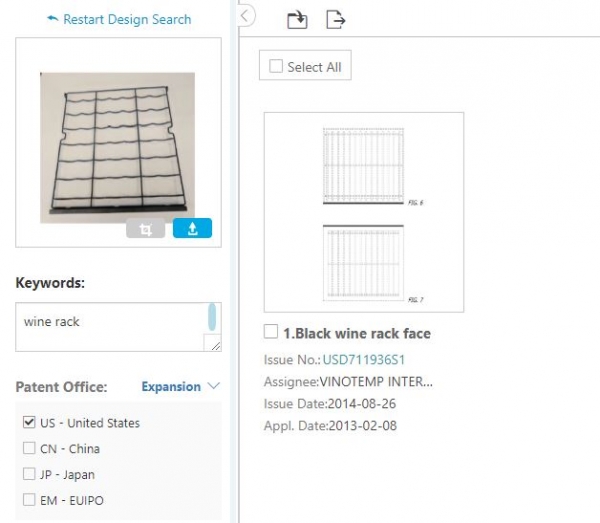The width and height of the screenshot is (600, 523).
Task: Click the restart arrow icon
Action: point(52,19)
